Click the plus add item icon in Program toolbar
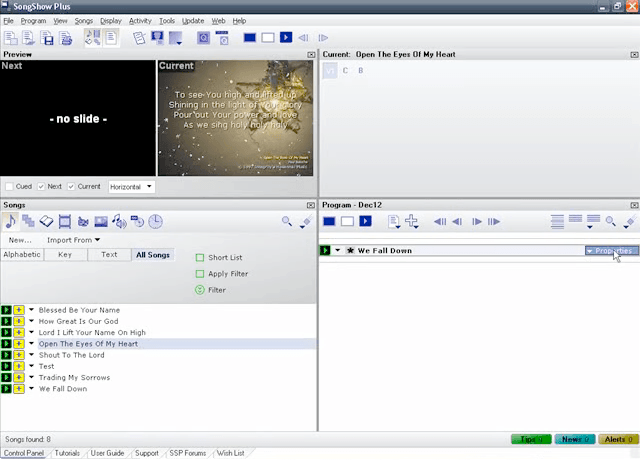This screenshot has width=640, height=460. (411, 222)
